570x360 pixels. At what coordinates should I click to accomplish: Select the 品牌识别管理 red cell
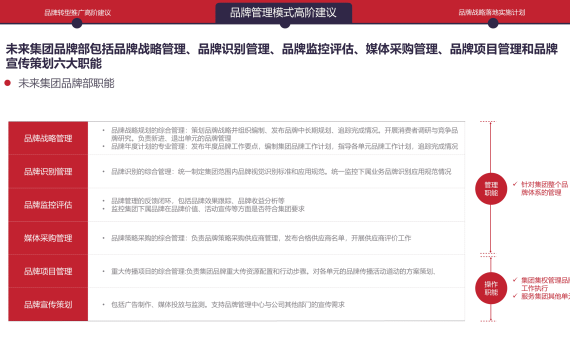48,171
